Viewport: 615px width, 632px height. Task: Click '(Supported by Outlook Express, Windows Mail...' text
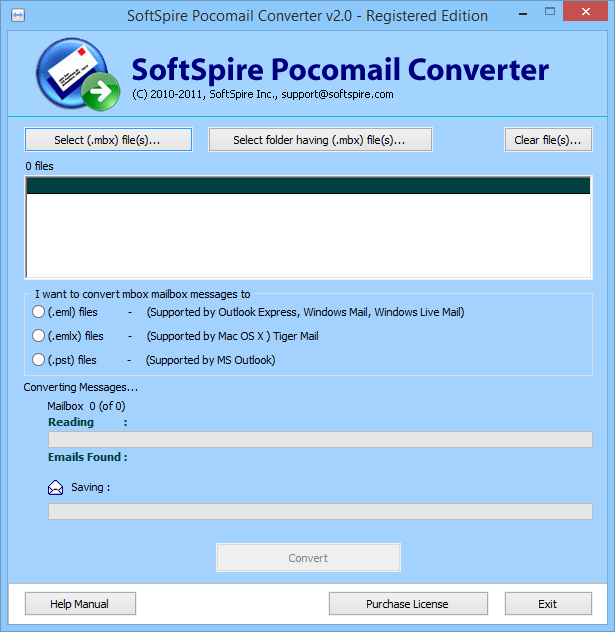[x=305, y=312]
